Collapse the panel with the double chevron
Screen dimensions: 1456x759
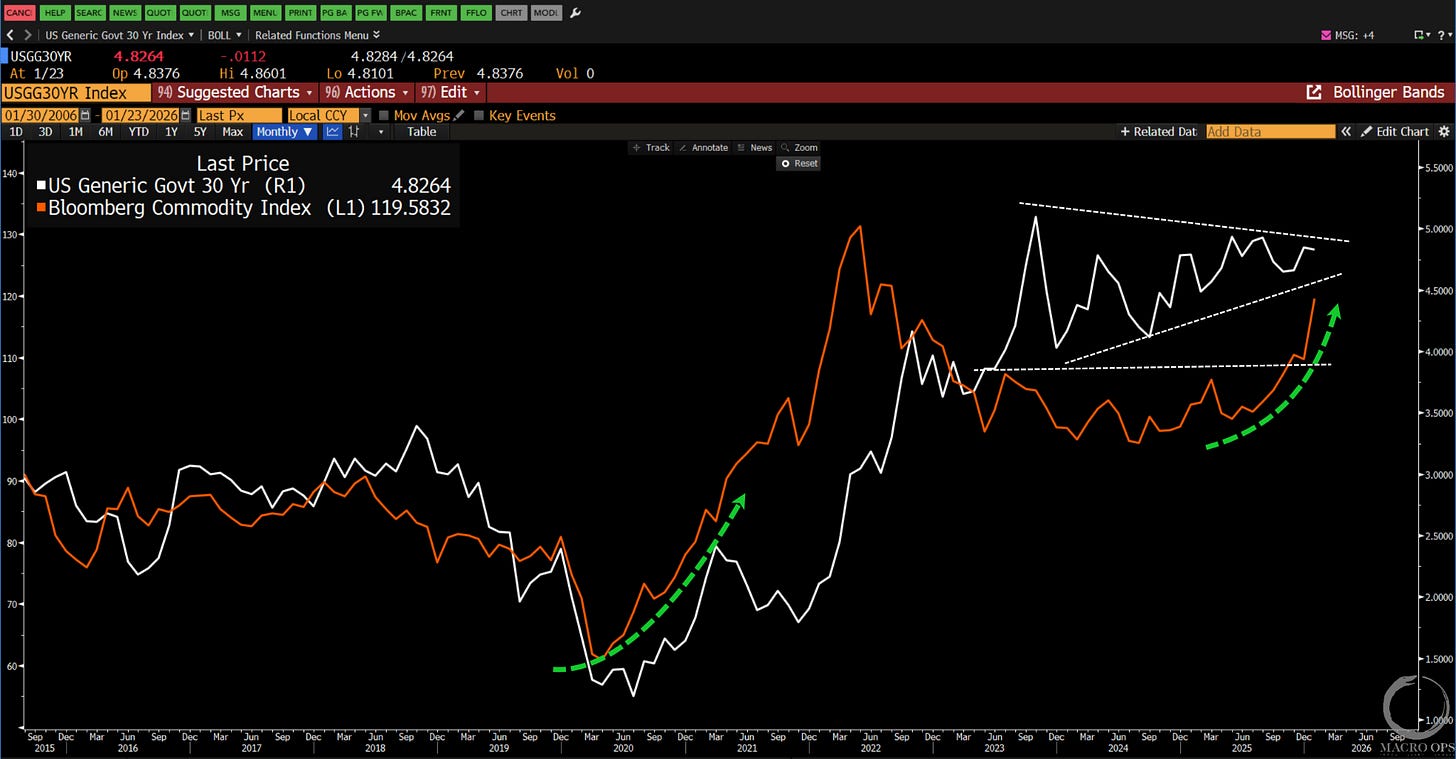tap(1346, 131)
